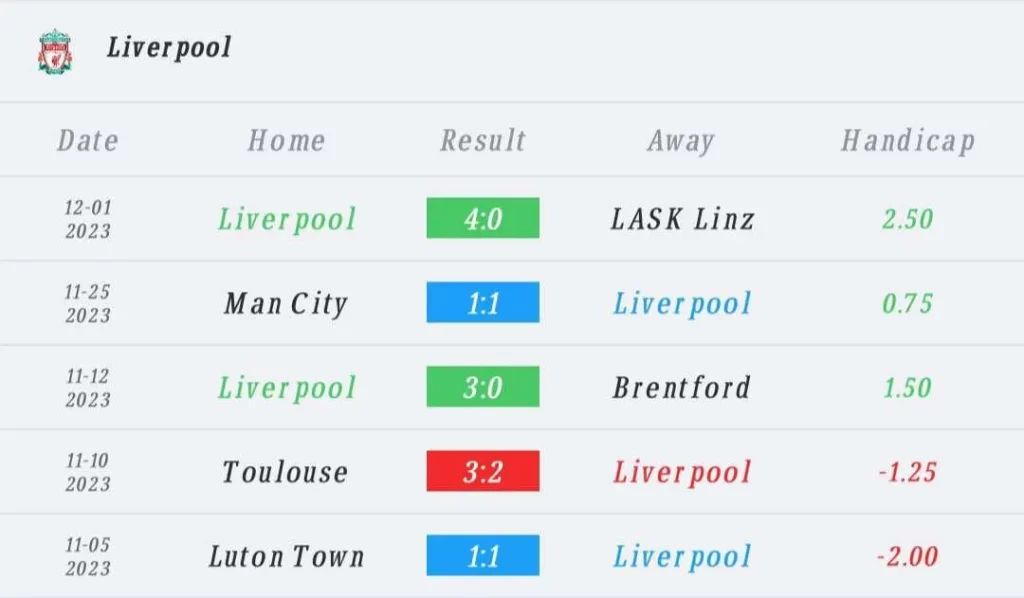
Task: Open Toulouse team link
Action: pos(285,472)
